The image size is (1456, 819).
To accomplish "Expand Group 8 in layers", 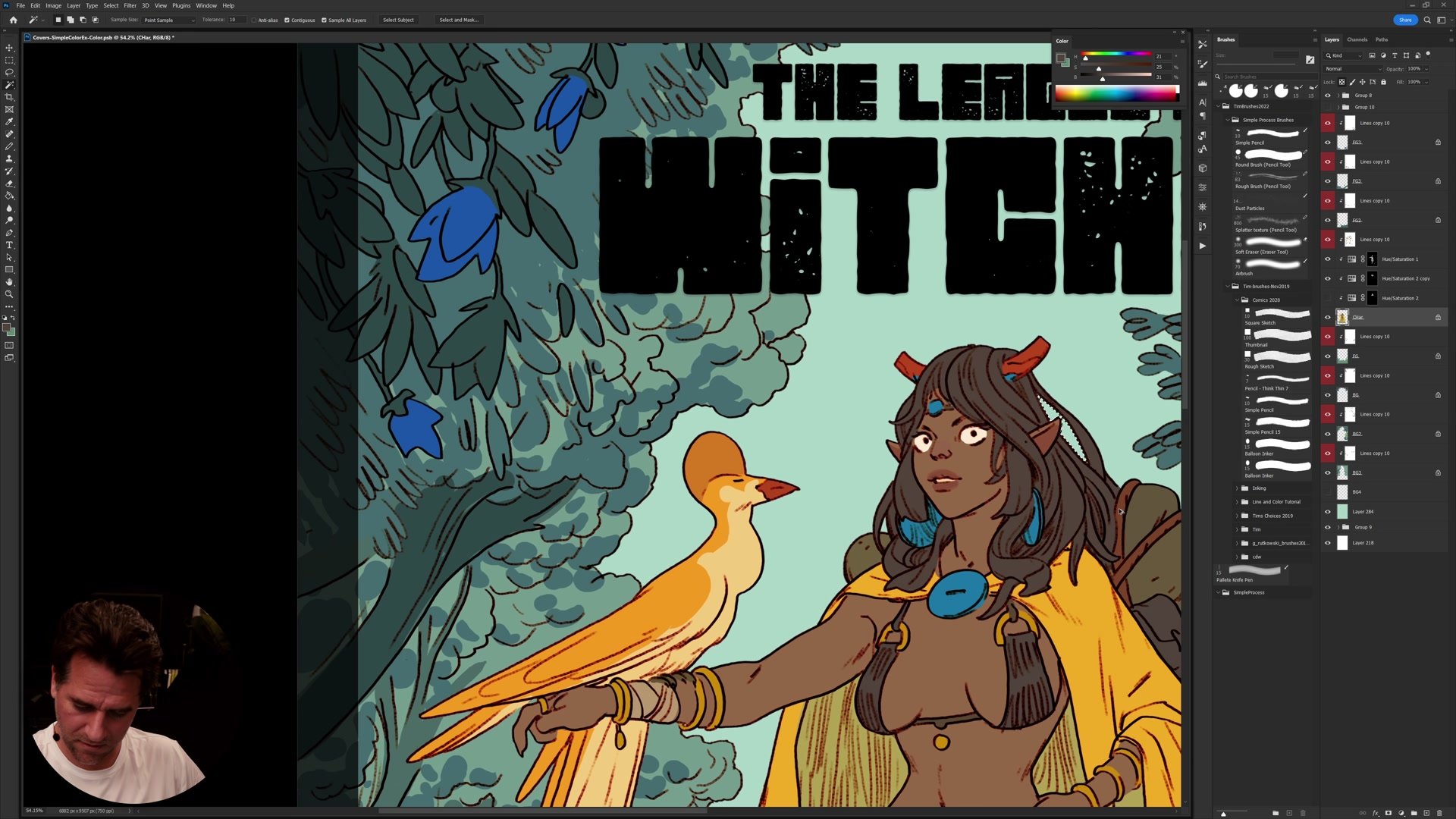I will coord(1337,96).
